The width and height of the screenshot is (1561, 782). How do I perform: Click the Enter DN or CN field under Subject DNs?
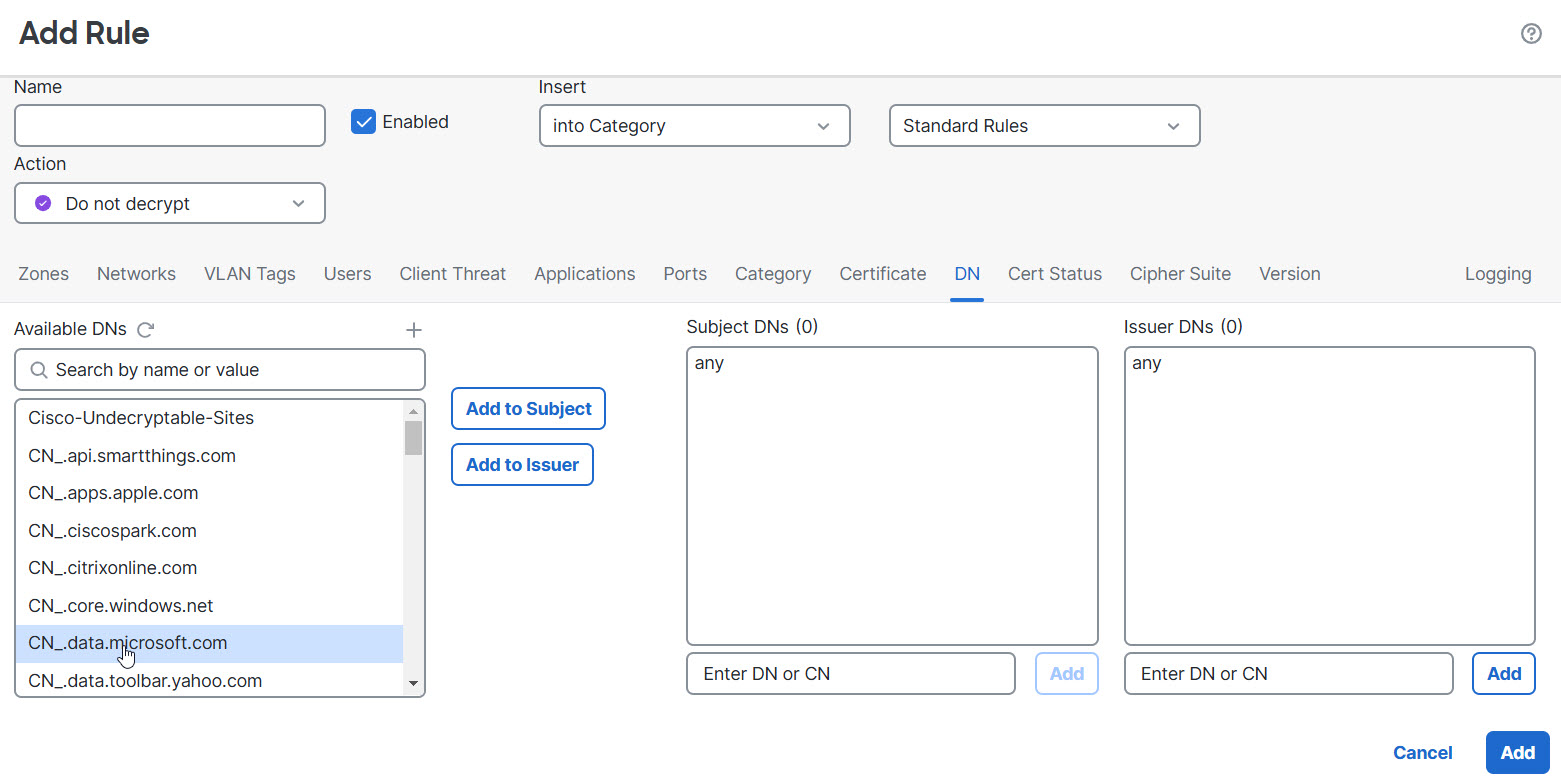[x=850, y=673]
